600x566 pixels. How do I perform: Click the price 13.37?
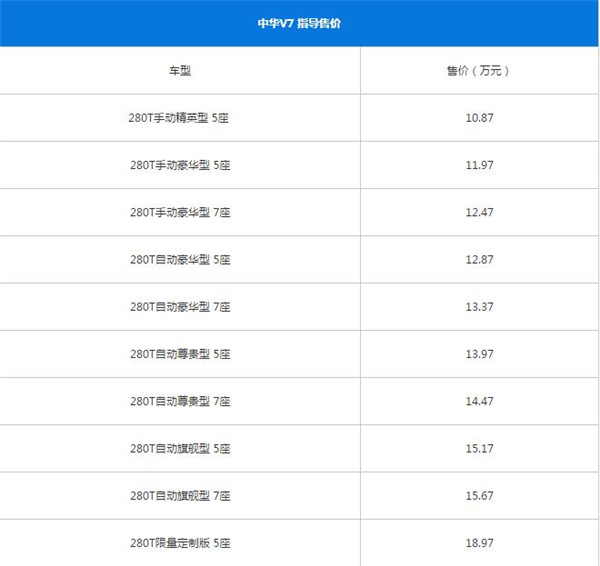(479, 307)
